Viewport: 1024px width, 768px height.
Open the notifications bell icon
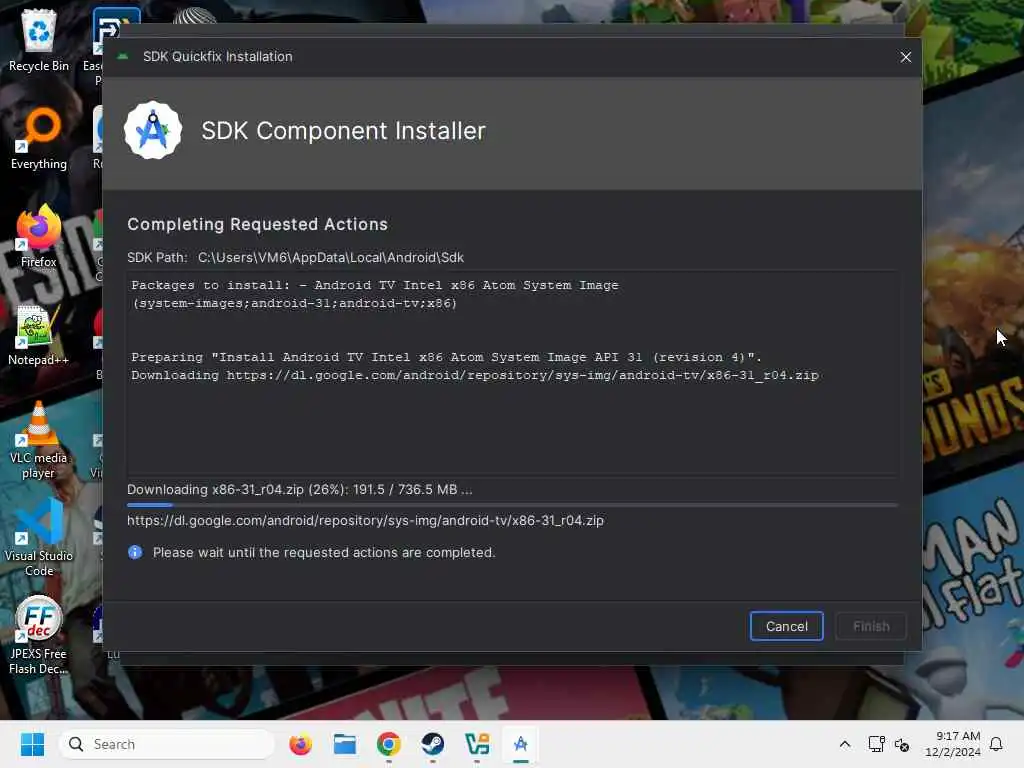[996, 744]
